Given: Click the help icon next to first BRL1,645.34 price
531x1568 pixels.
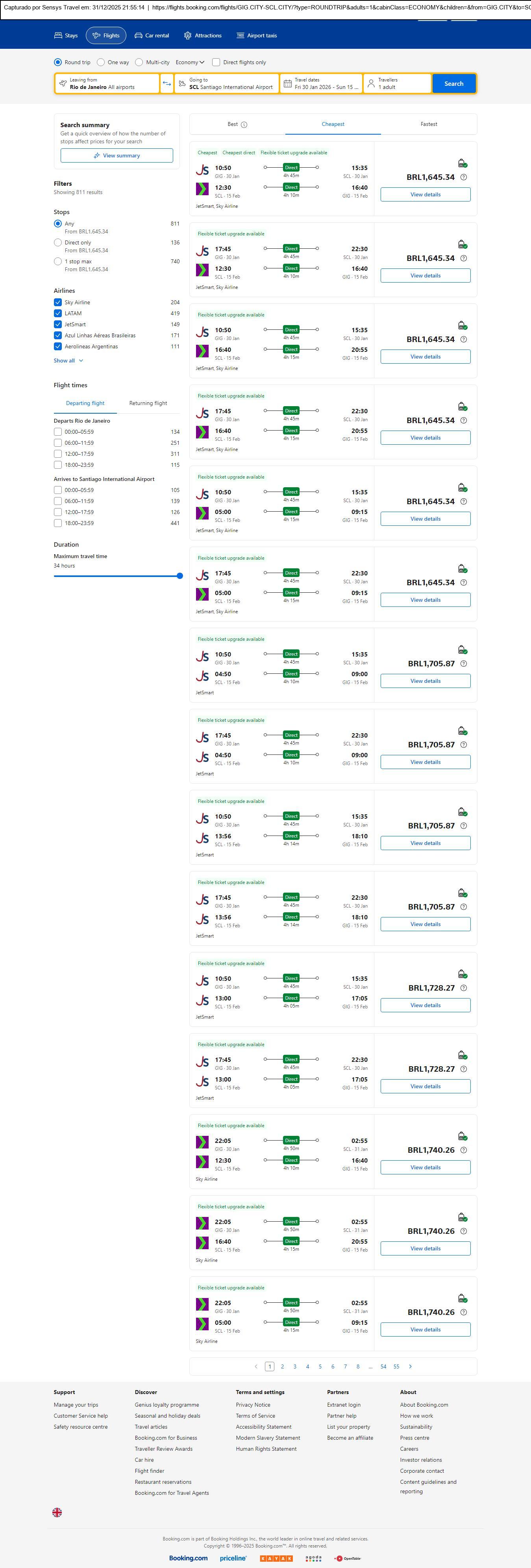Looking at the screenshot, I should pos(463,177).
